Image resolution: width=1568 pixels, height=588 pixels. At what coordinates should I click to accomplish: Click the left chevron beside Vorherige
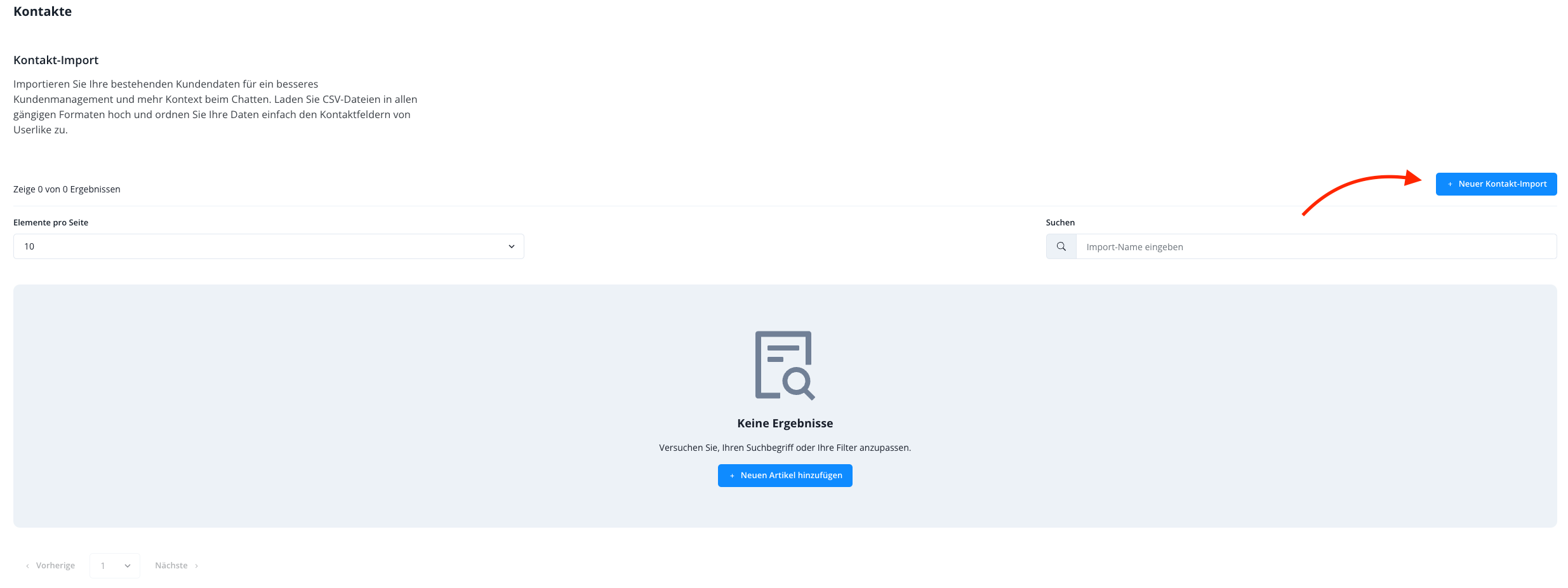coord(27,566)
